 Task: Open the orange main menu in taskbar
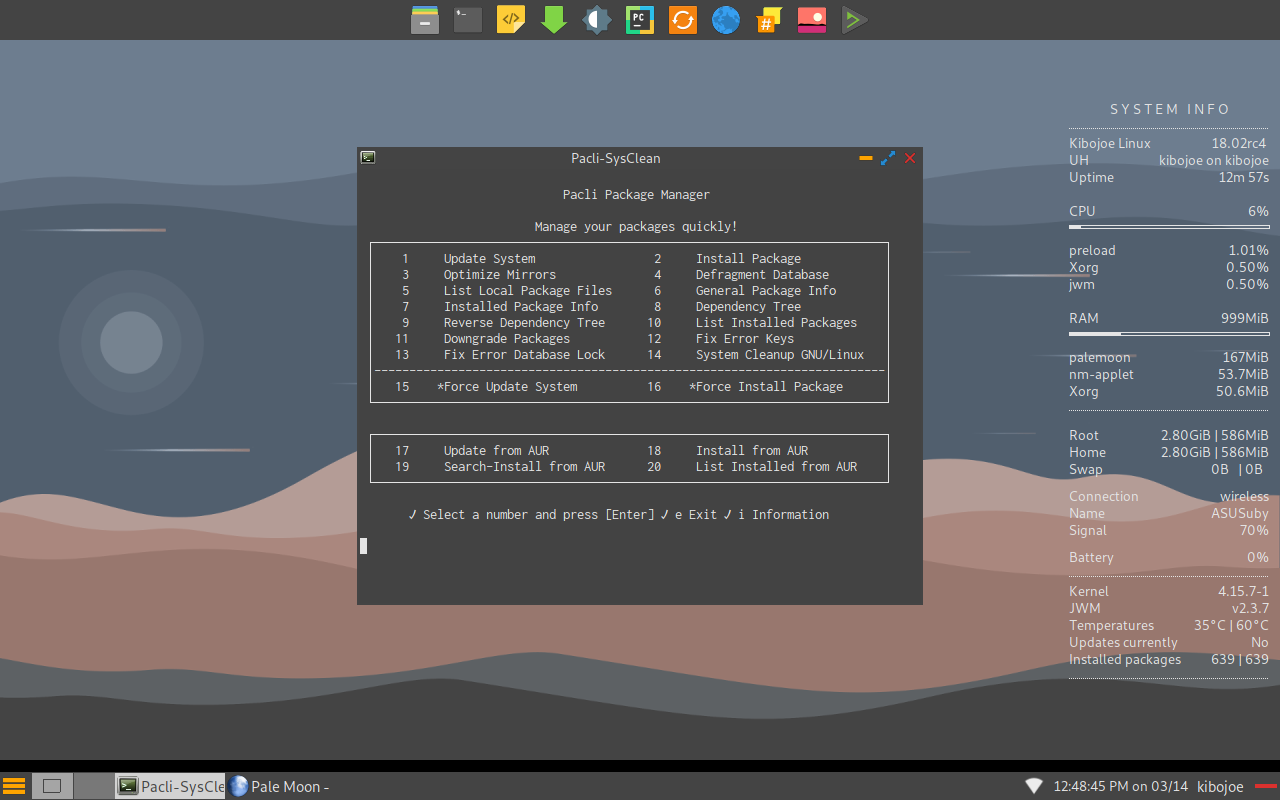coord(14,786)
